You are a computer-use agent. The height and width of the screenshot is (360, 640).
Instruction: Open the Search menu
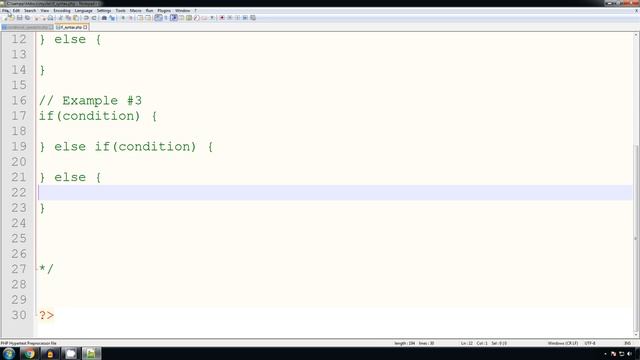click(30, 11)
